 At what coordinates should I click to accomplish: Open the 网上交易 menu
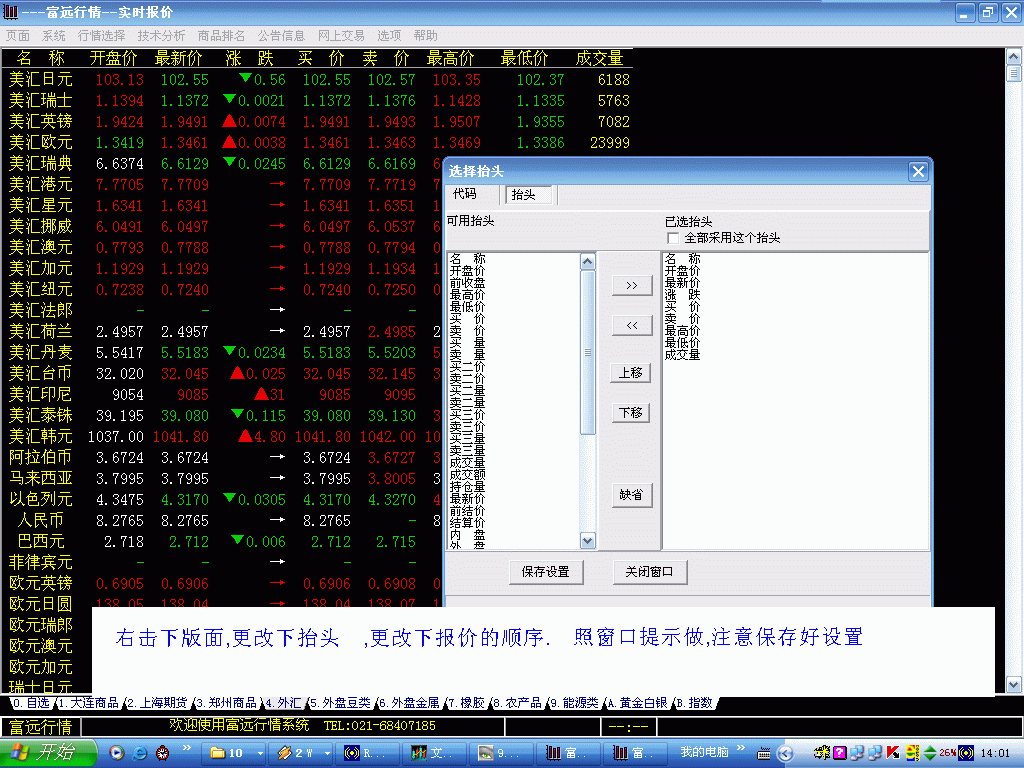pyautogui.click(x=341, y=35)
